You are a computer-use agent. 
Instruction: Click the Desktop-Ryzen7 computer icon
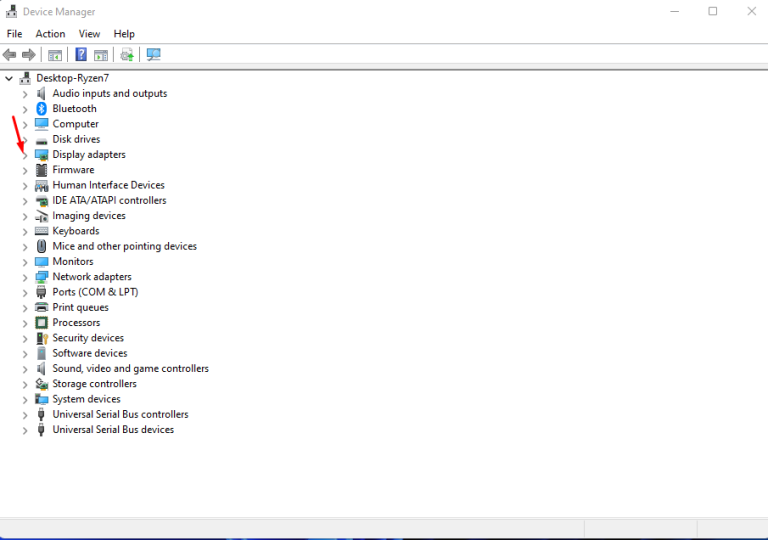pyautogui.click(x=25, y=78)
